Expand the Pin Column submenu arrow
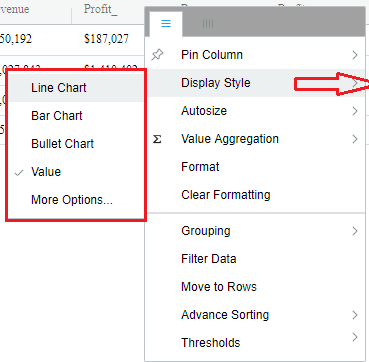This screenshot has width=369, height=362. coord(355,55)
